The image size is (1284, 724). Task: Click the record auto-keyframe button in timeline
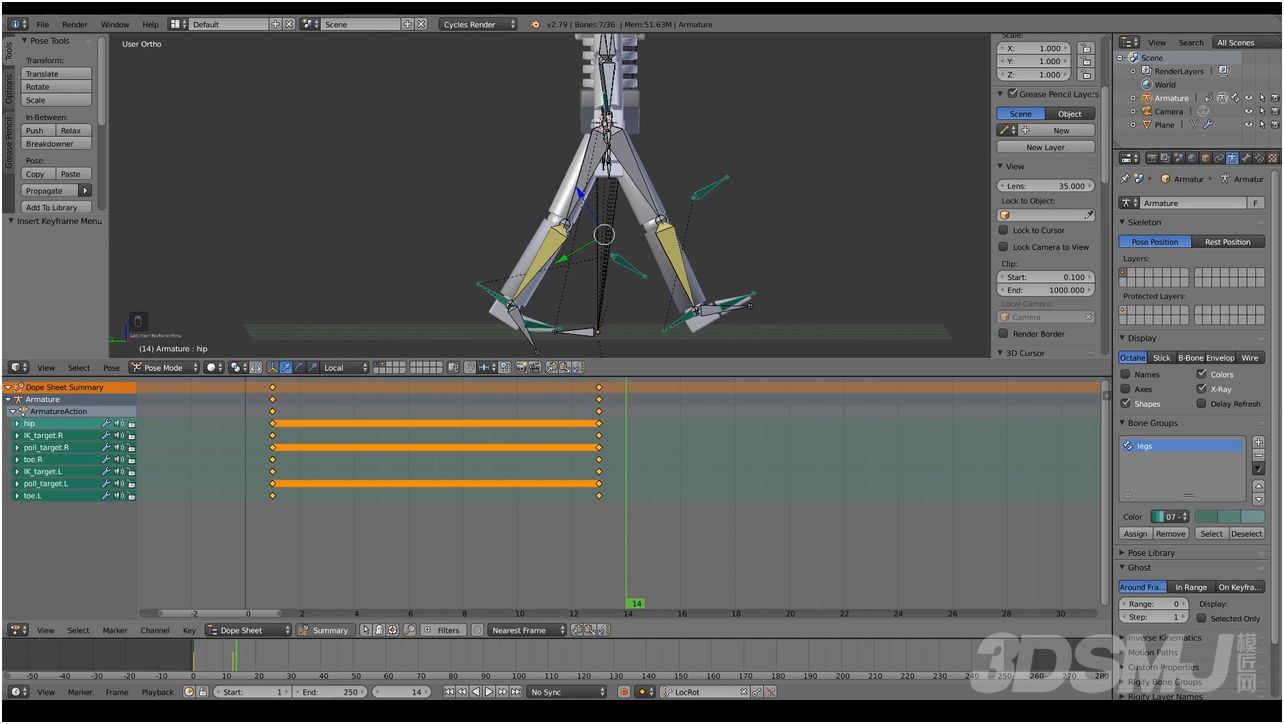tap(625, 692)
